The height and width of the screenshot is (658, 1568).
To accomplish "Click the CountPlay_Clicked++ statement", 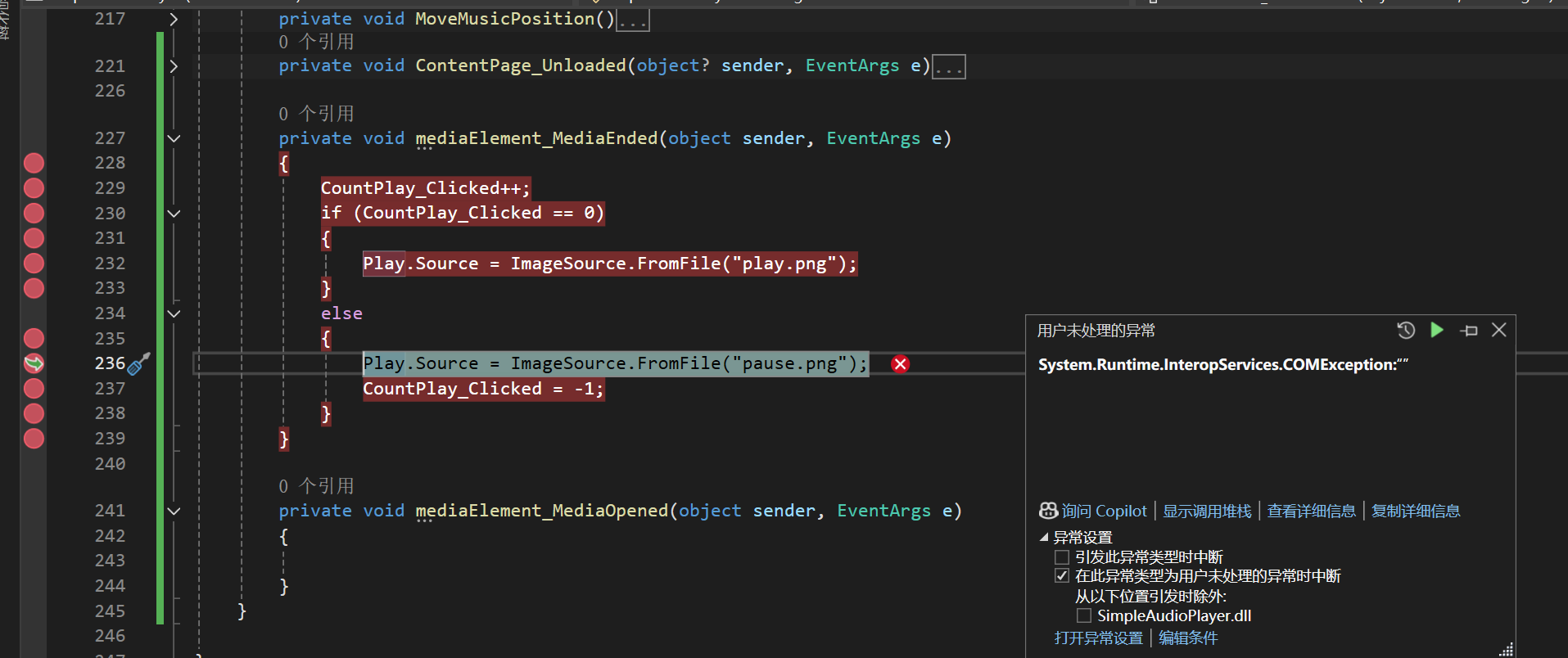I will [426, 188].
